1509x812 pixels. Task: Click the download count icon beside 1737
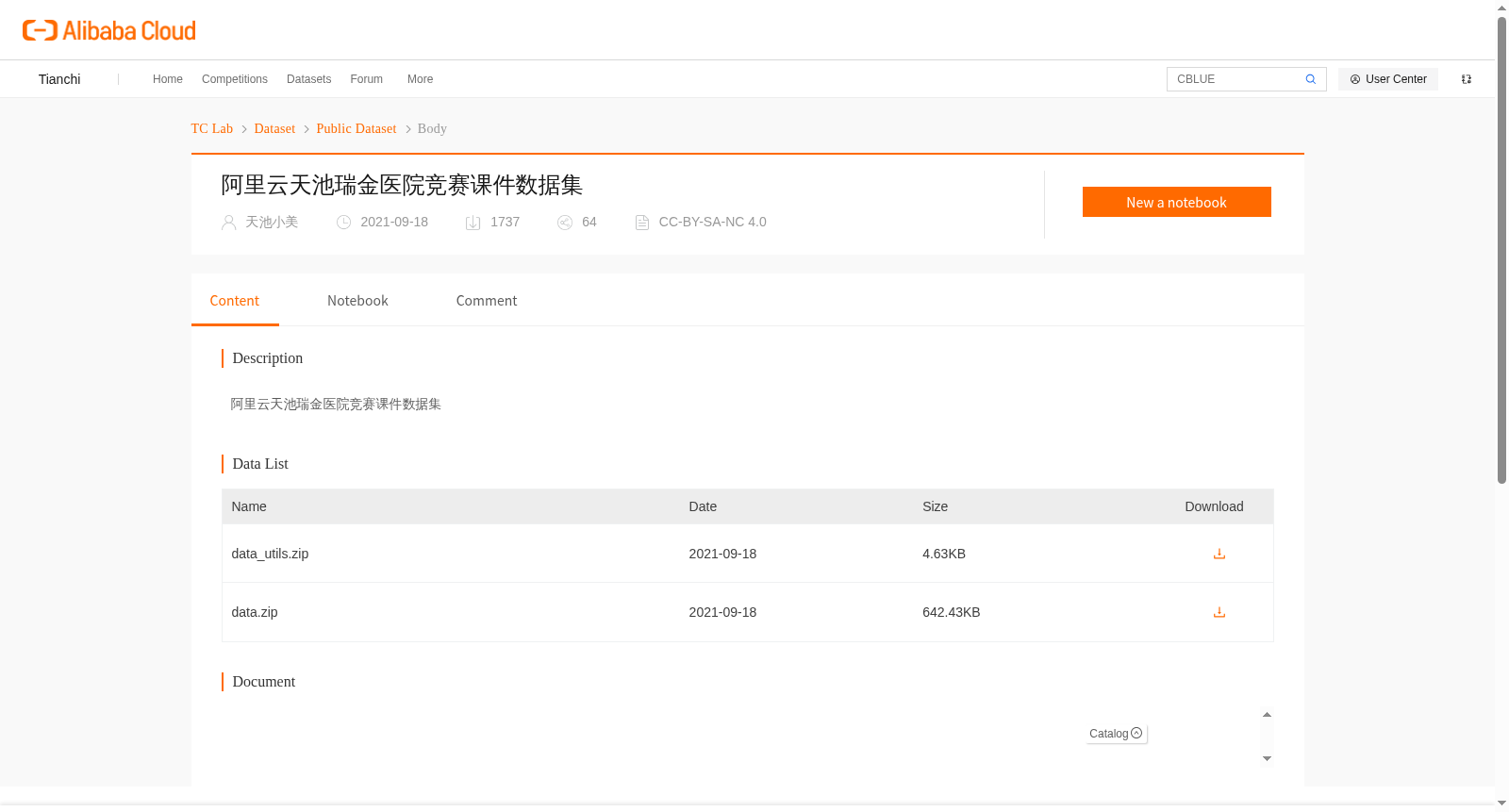click(473, 223)
